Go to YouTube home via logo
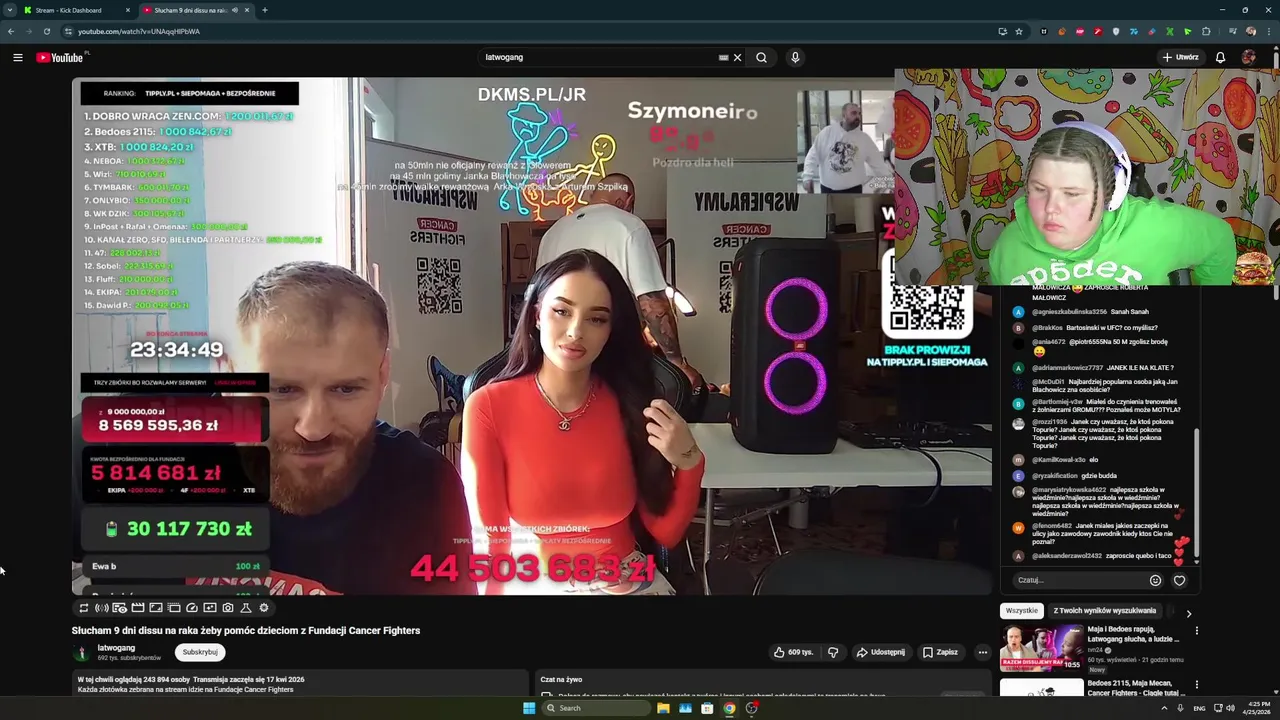1280x720 pixels. (x=60, y=57)
